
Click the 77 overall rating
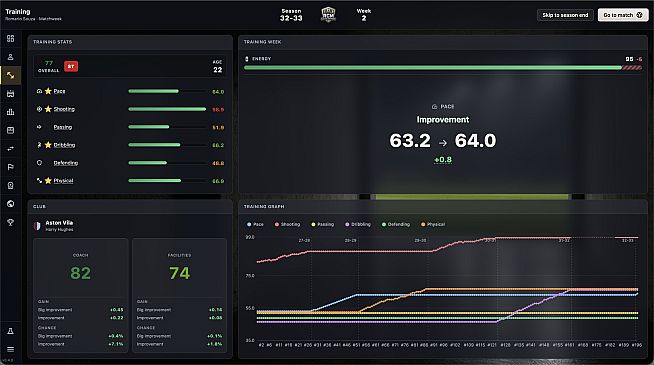[49, 63]
